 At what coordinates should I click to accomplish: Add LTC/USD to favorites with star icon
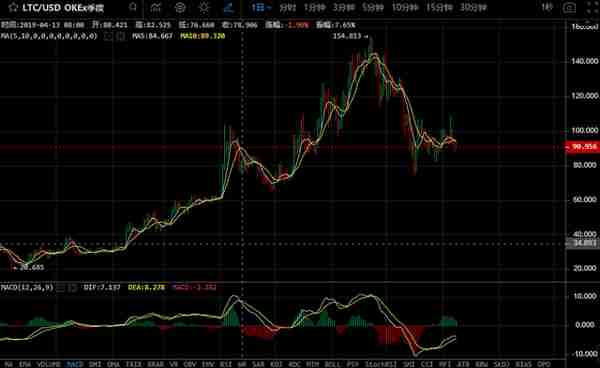[x=13, y=7]
